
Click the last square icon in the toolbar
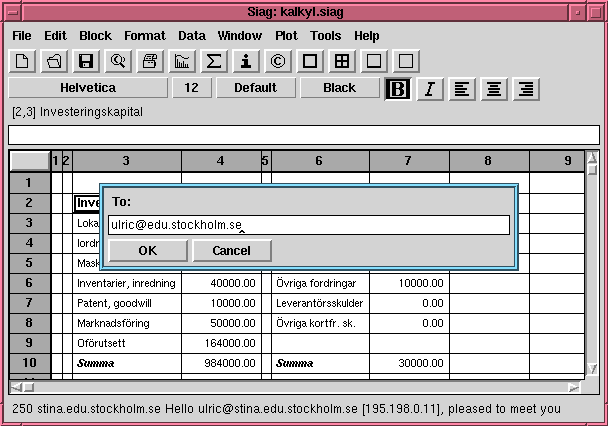click(406, 61)
